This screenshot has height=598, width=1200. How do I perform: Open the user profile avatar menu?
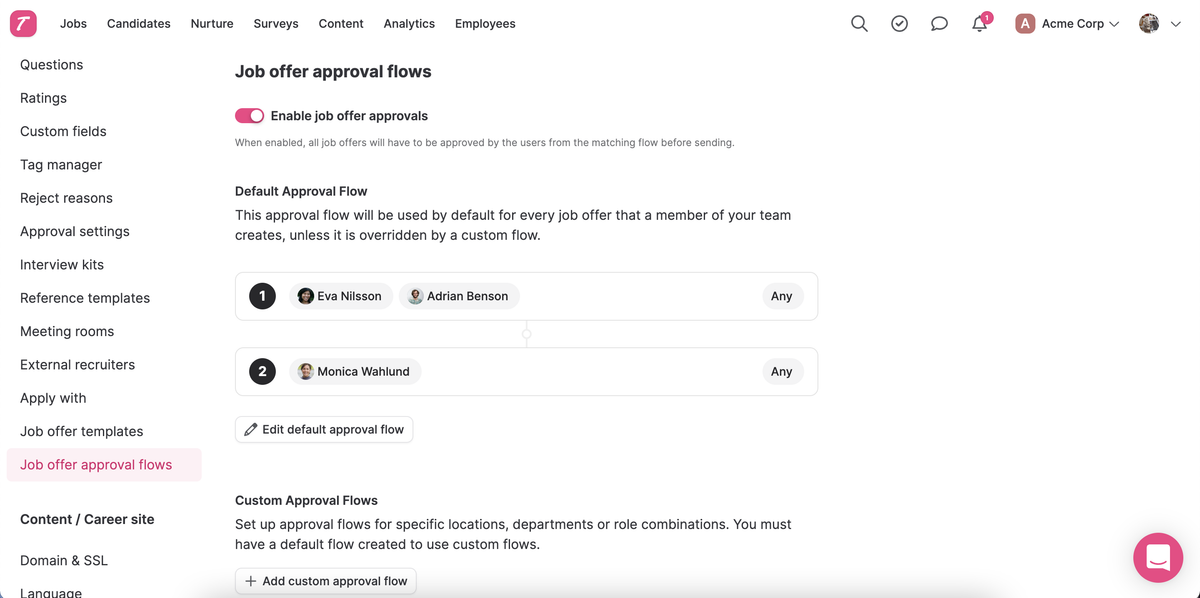pos(1160,23)
